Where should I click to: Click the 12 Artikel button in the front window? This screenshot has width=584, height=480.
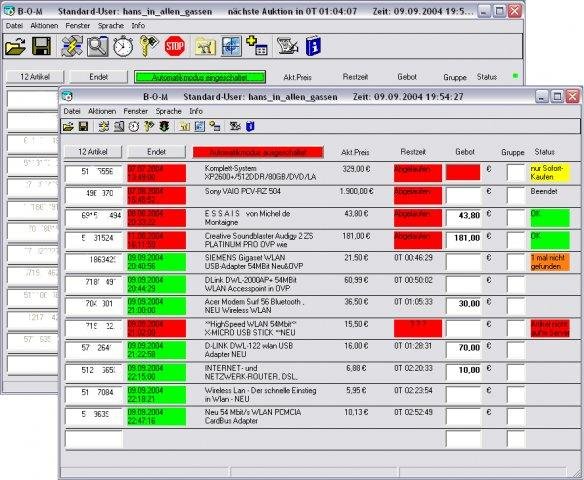click(93, 152)
